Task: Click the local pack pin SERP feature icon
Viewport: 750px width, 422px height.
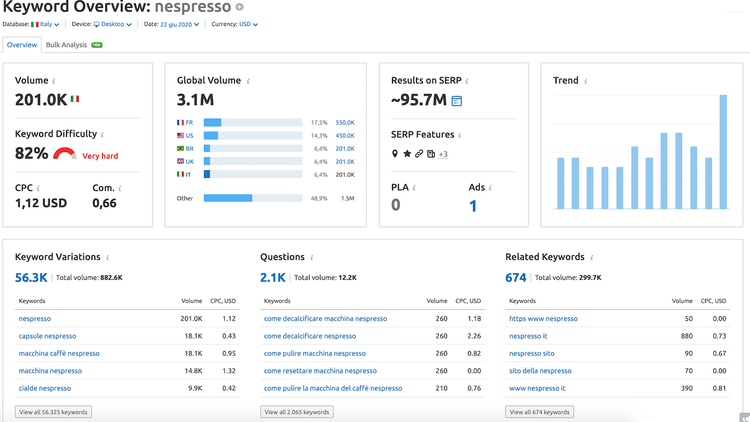Action: coord(395,154)
